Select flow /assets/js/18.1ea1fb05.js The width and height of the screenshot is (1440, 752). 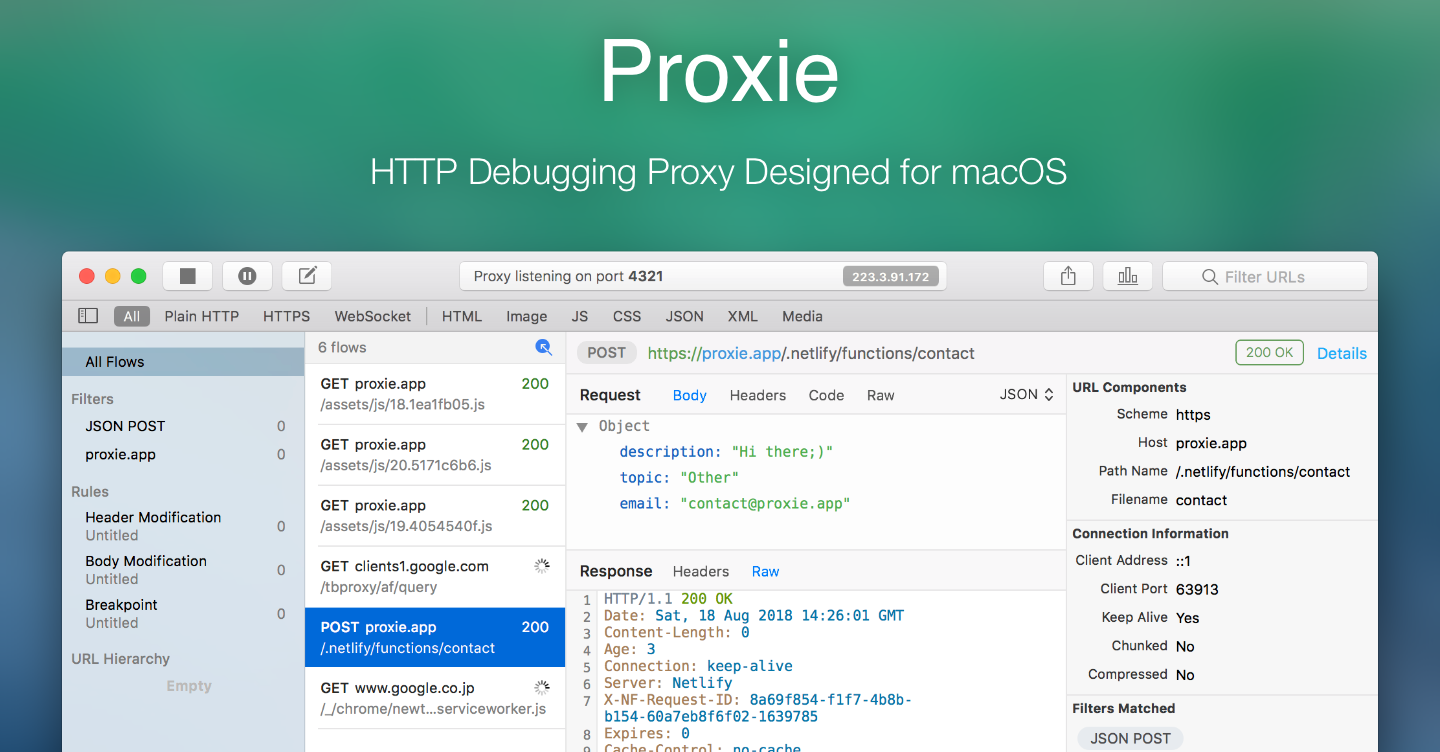click(435, 394)
